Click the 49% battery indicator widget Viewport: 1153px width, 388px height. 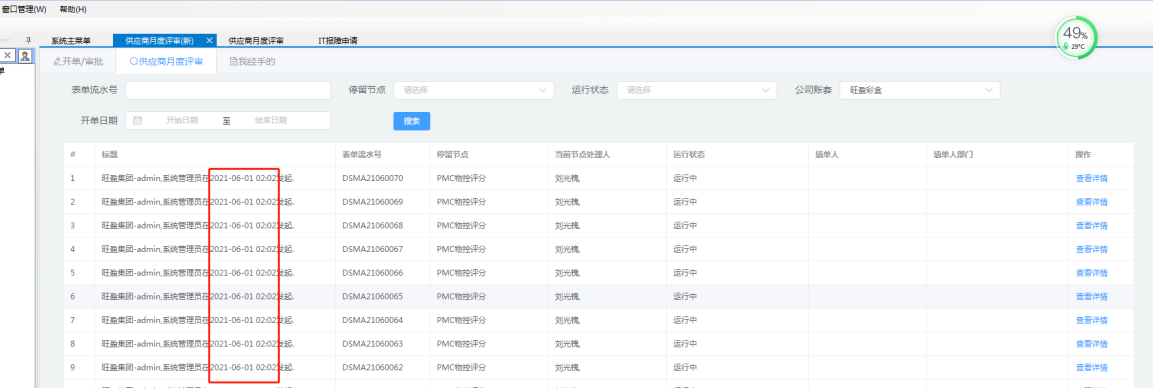[1076, 38]
